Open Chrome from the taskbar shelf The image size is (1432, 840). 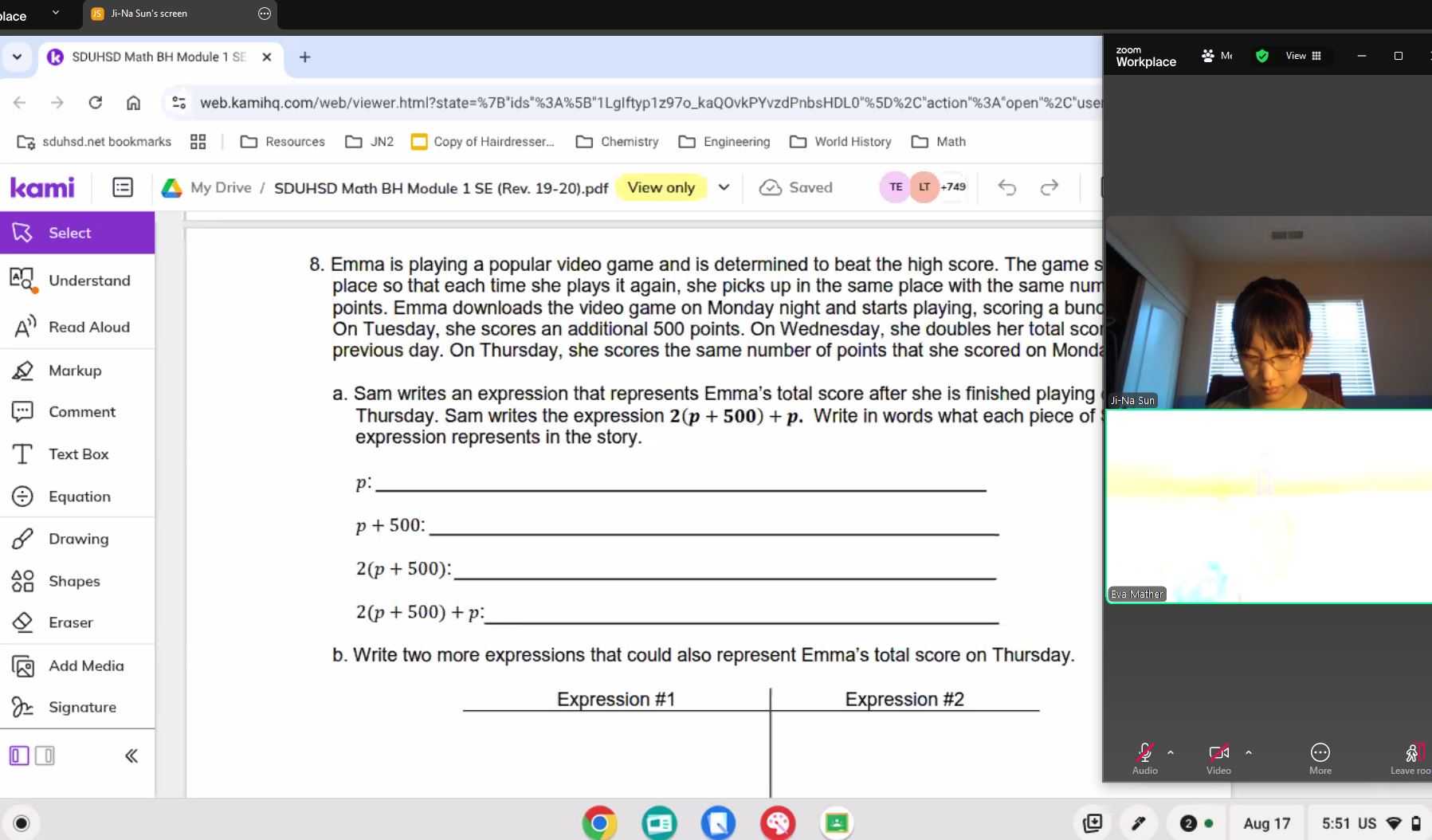(599, 823)
